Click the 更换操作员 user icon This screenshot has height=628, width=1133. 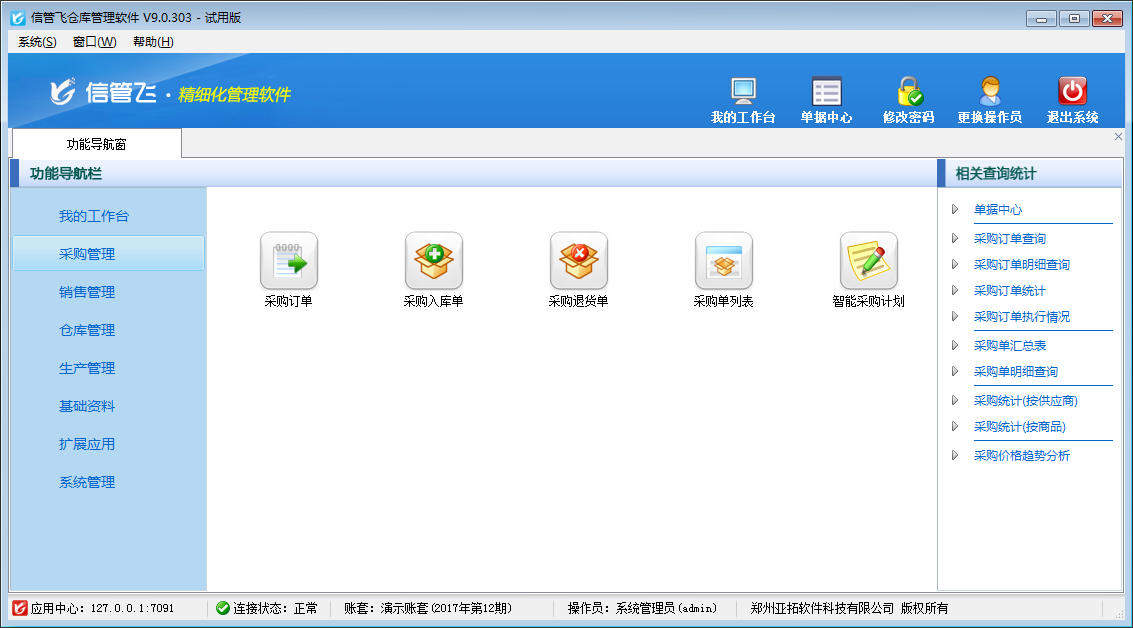(x=989, y=92)
